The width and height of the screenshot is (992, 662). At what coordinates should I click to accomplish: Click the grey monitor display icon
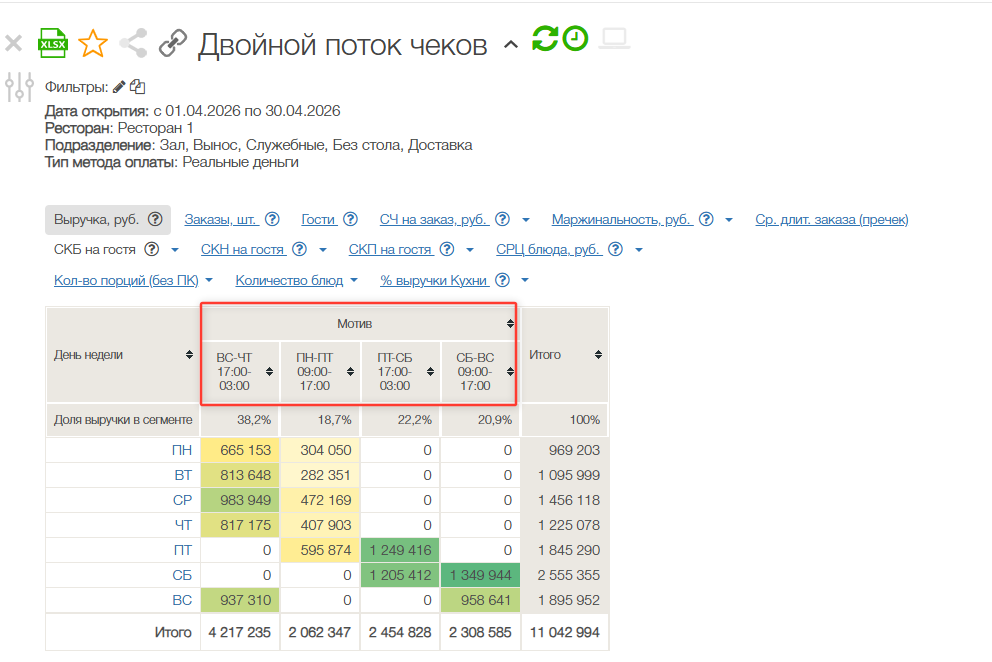[614, 39]
